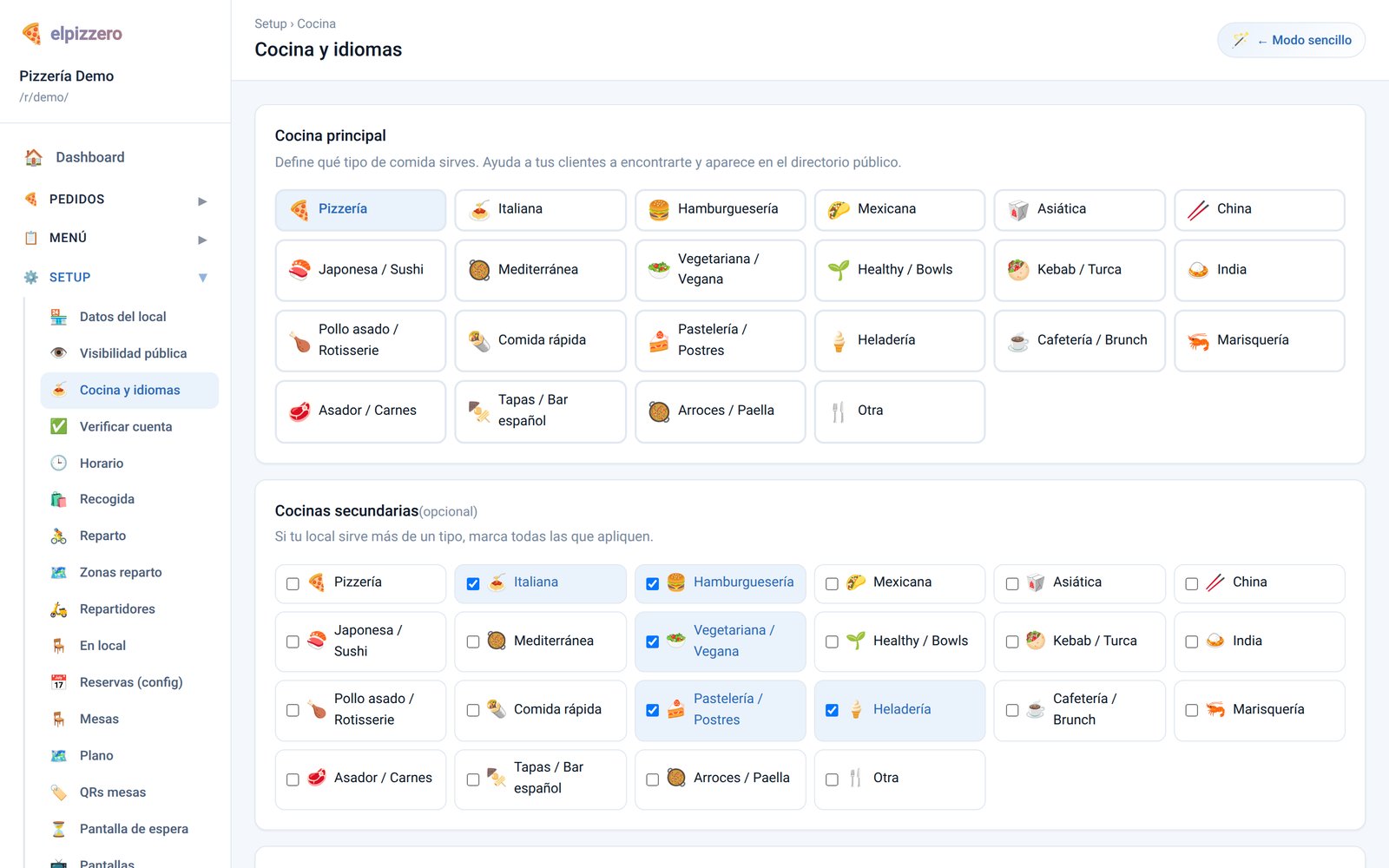Click the taco icon in Cocina principal Mexicana

(839, 210)
